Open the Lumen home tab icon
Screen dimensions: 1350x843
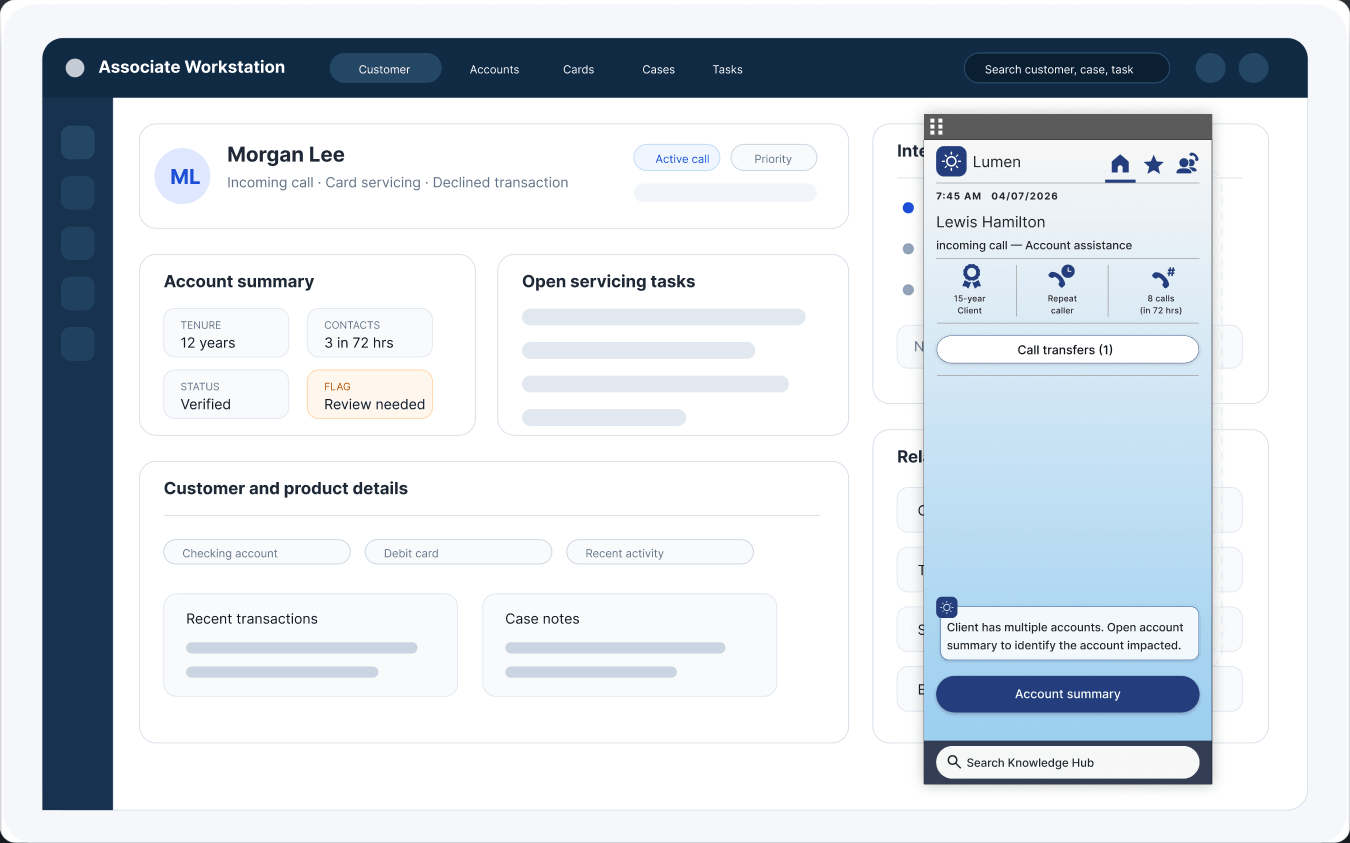click(1120, 164)
